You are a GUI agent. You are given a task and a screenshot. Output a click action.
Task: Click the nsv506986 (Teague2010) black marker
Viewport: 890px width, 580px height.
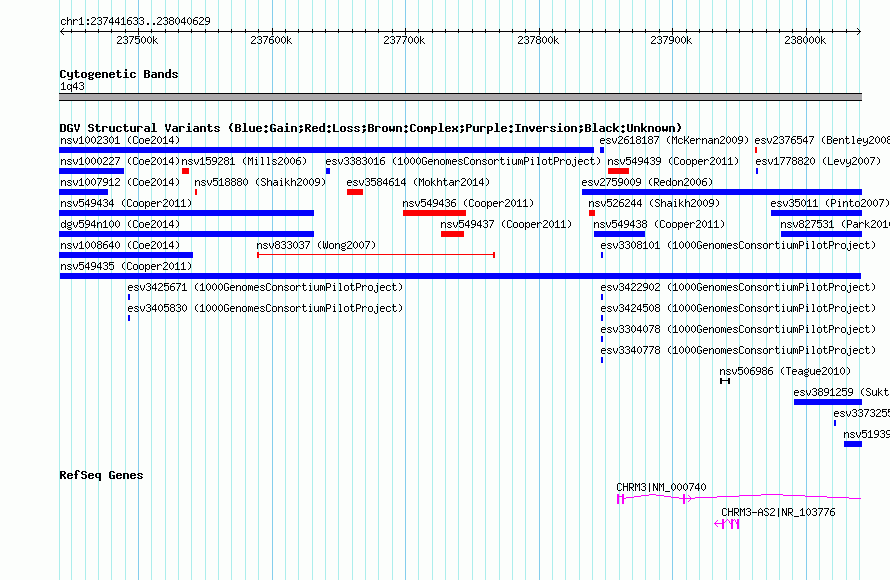[x=725, y=381]
